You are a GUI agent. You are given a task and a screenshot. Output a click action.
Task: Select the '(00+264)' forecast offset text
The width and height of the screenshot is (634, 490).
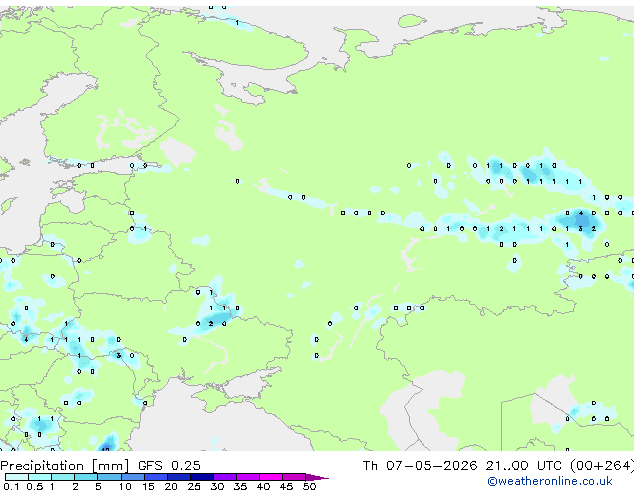pos(602,466)
